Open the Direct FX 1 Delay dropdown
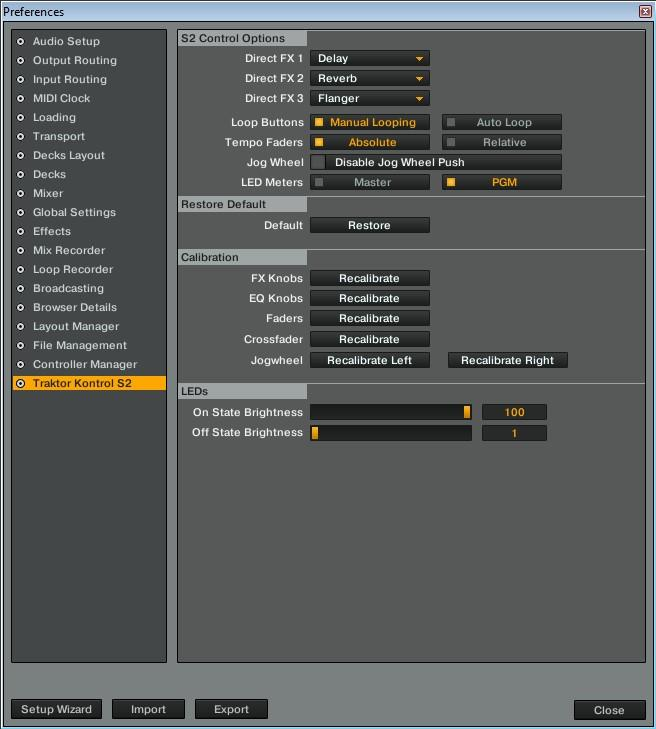656x729 pixels. (370, 59)
